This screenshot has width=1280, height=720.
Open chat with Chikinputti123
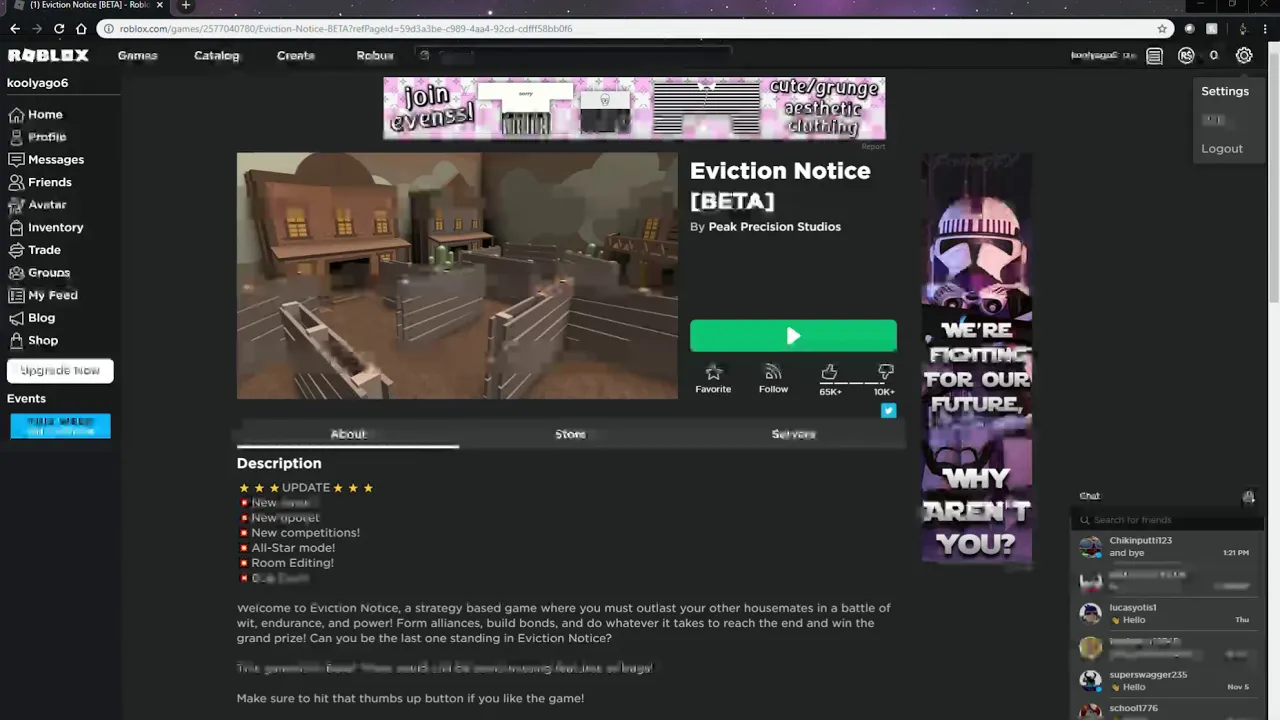1165,547
